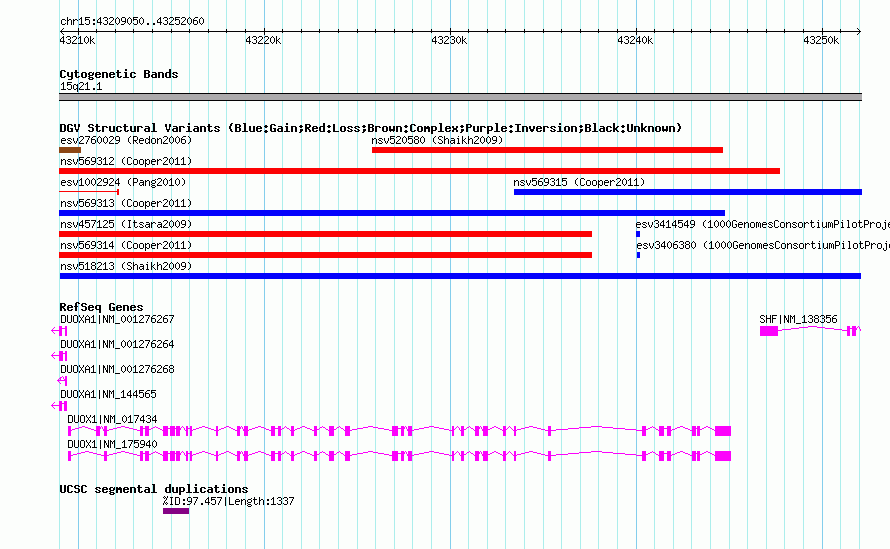Open the nsv457125 (Itsara2009) label

click(126, 224)
